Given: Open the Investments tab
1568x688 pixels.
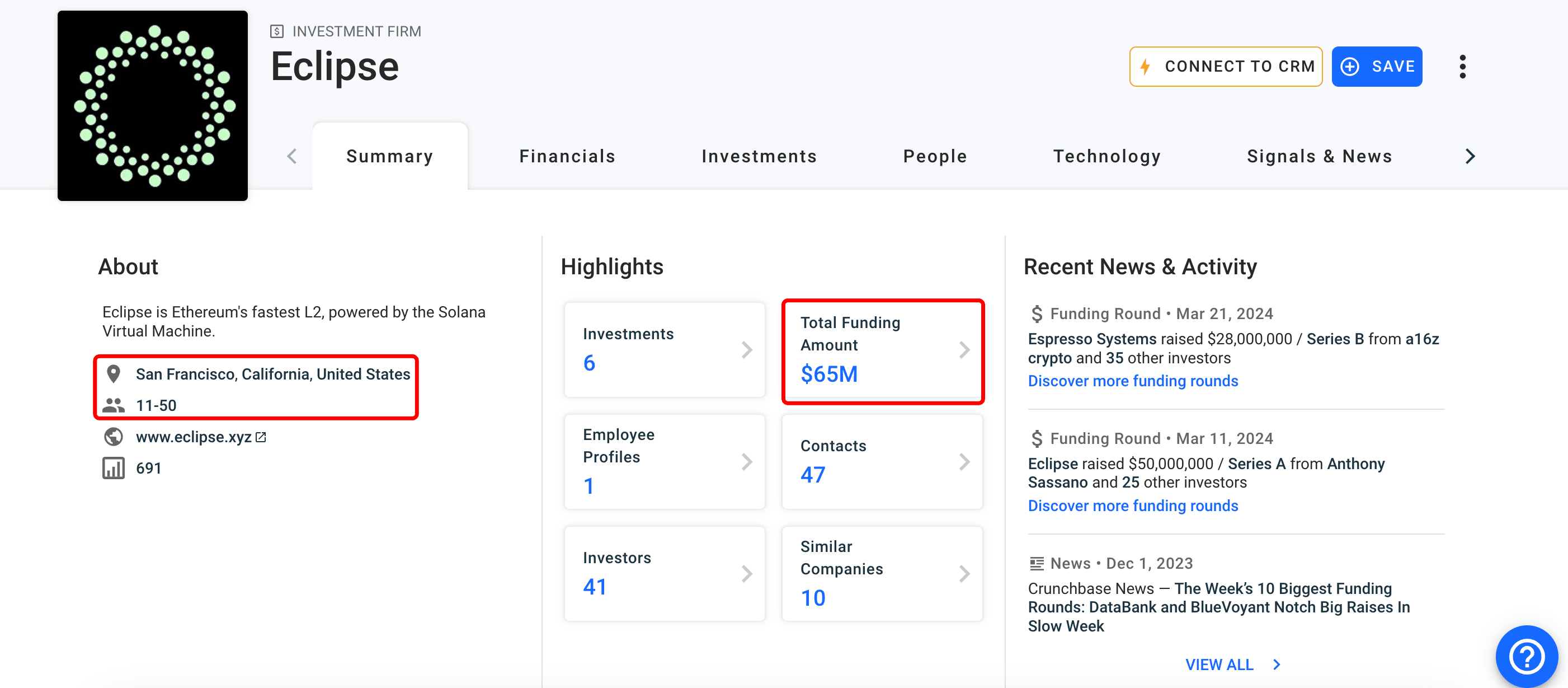Looking at the screenshot, I should 759,156.
